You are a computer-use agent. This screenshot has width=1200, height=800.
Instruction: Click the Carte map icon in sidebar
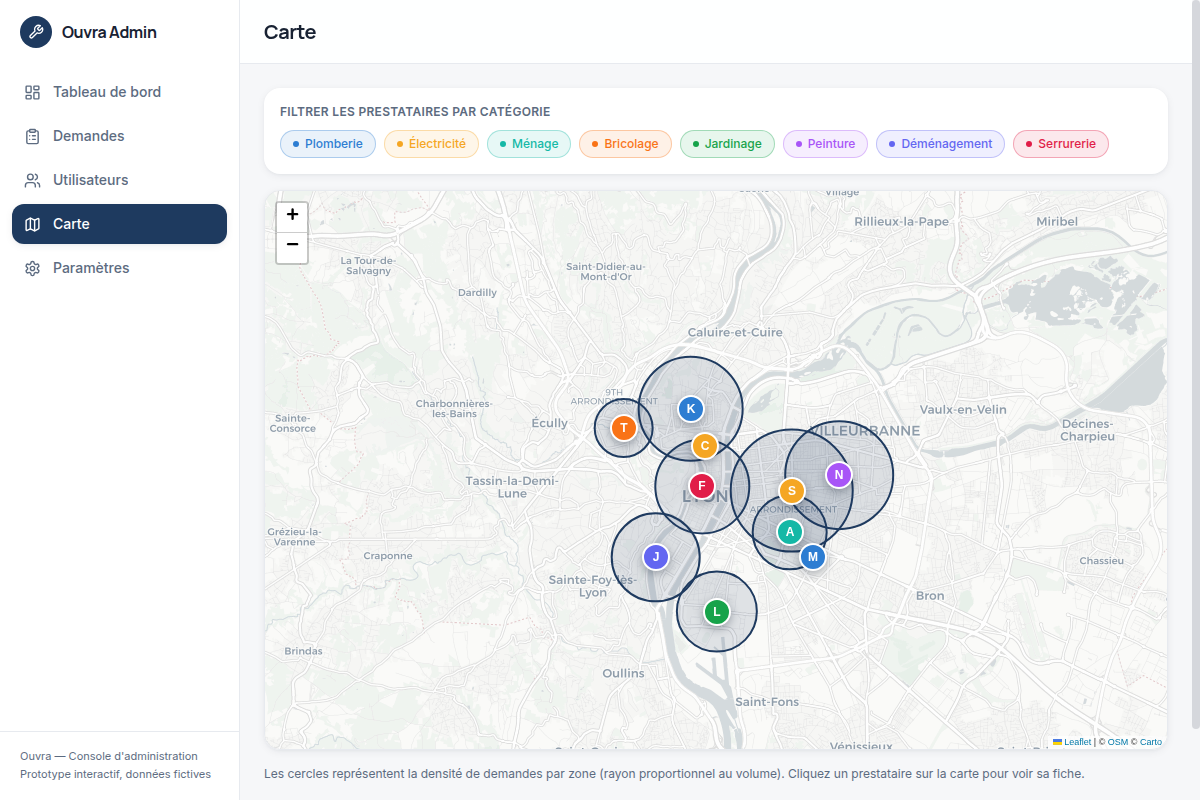(32, 224)
